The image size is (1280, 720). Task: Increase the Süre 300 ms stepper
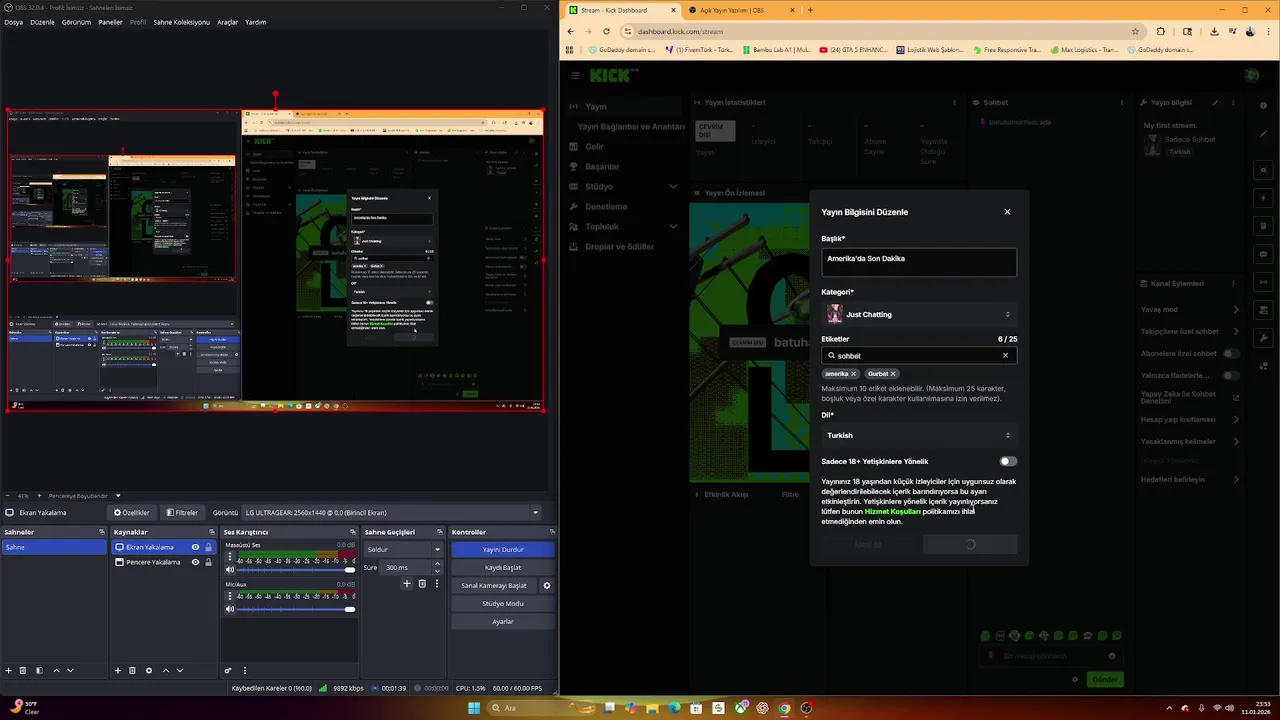[x=436, y=565]
